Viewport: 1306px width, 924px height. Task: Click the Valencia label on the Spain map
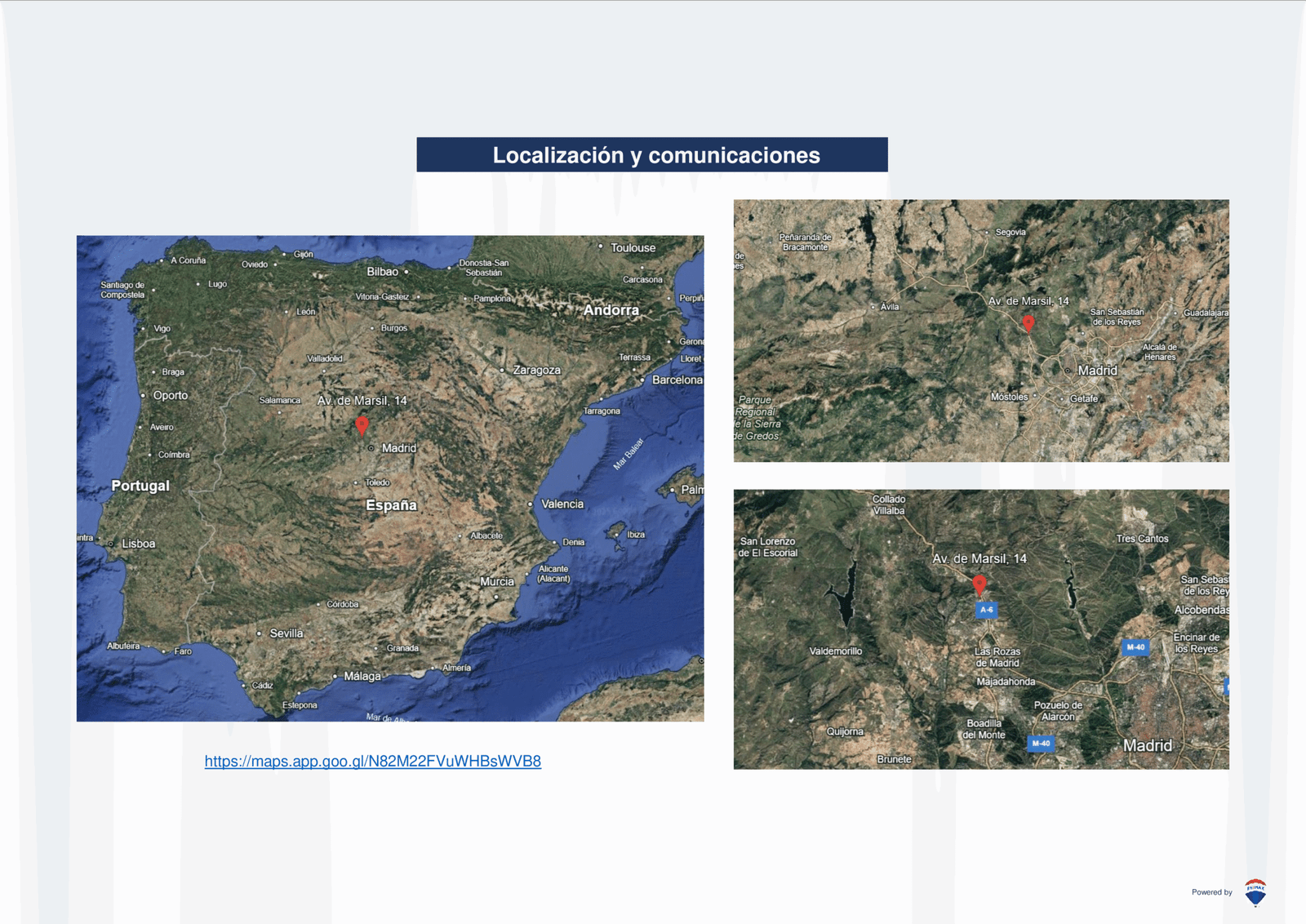pos(562,504)
